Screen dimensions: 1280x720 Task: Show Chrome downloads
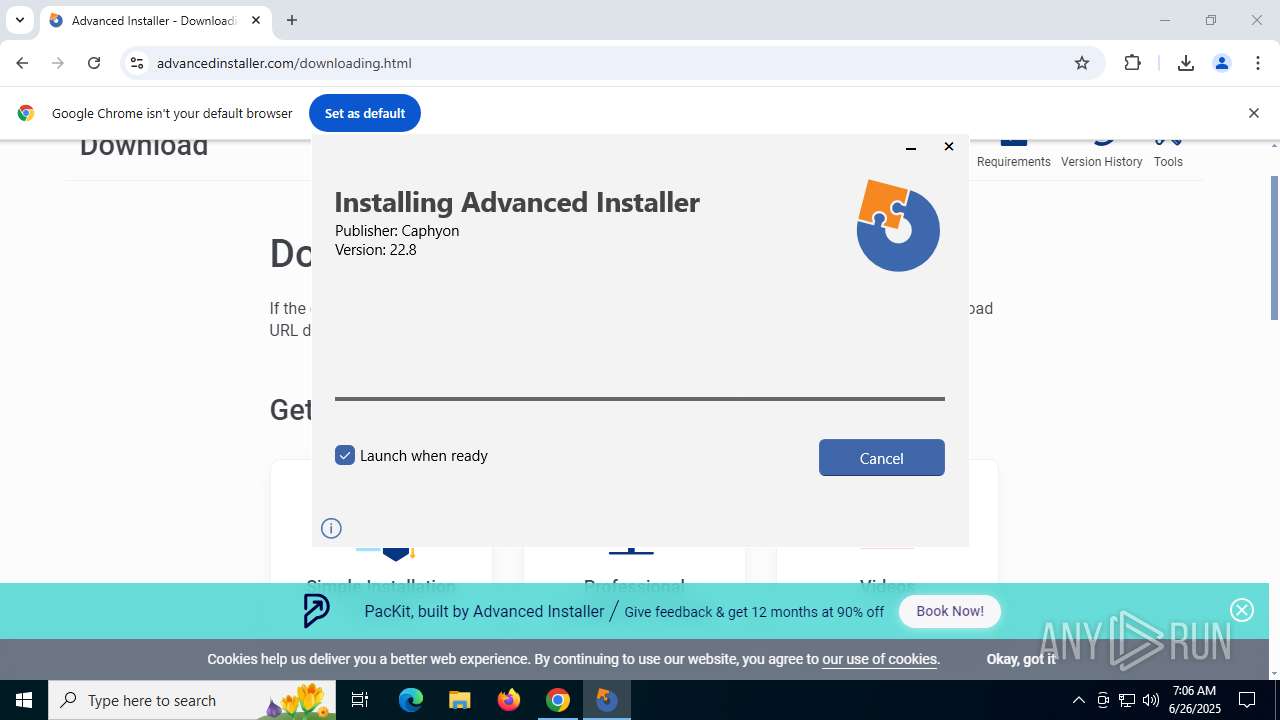pyautogui.click(x=1186, y=63)
